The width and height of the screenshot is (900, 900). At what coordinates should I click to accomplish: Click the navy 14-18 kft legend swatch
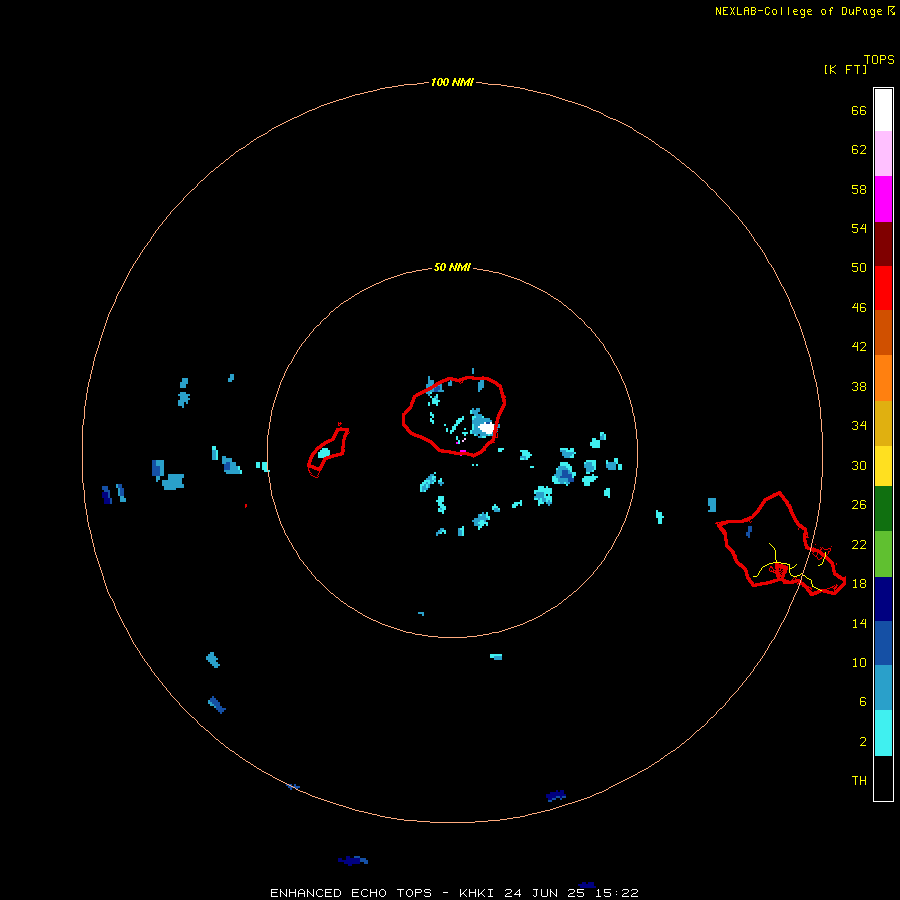pyautogui.click(x=883, y=599)
